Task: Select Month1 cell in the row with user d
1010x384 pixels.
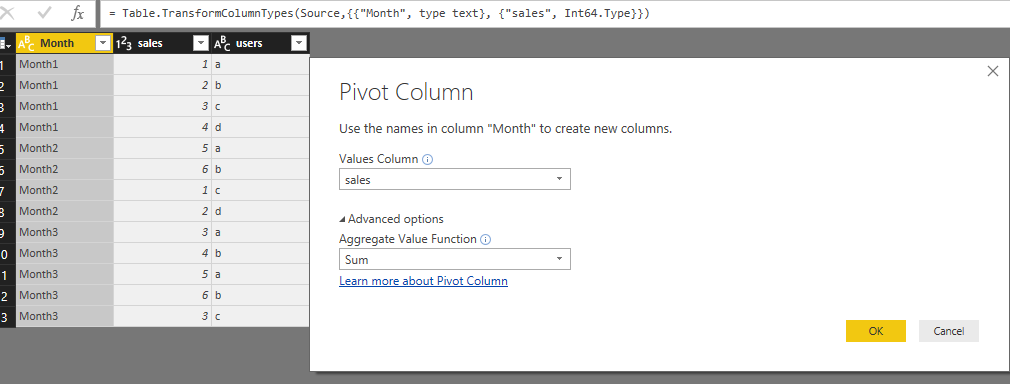Action: point(65,128)
